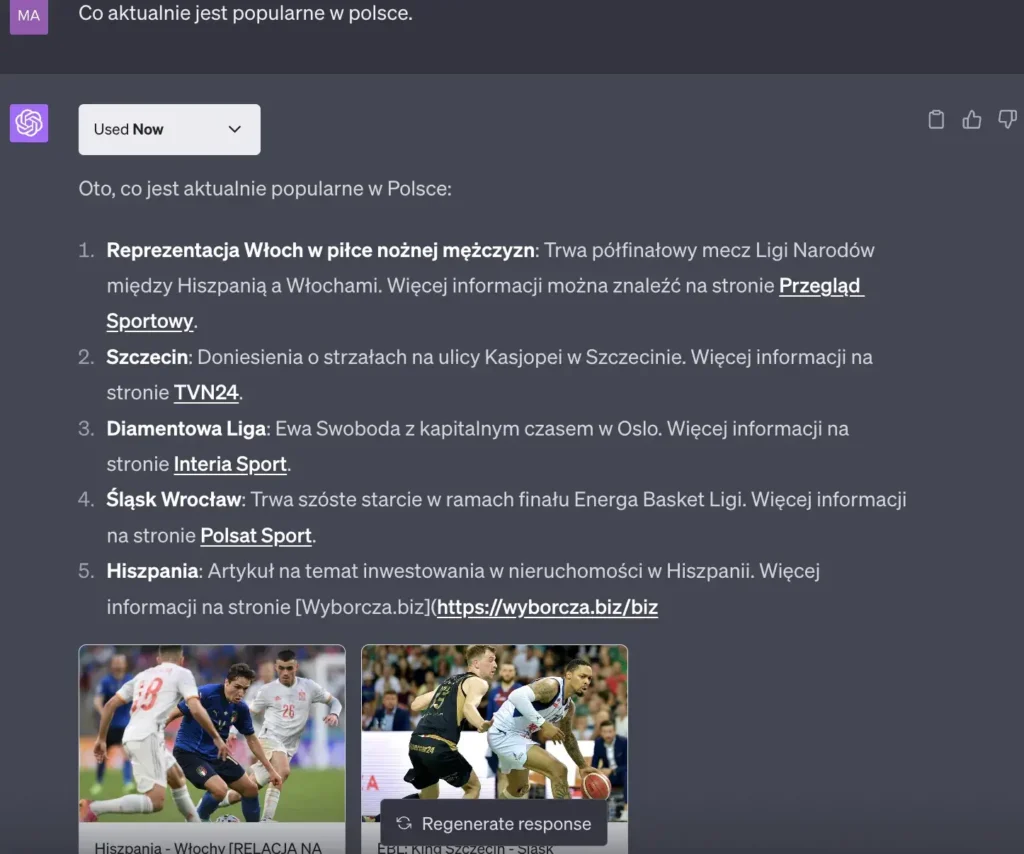Give positive feedback with the thumbs up icon
Screen dimensions: 1024x854
(971, 119)
